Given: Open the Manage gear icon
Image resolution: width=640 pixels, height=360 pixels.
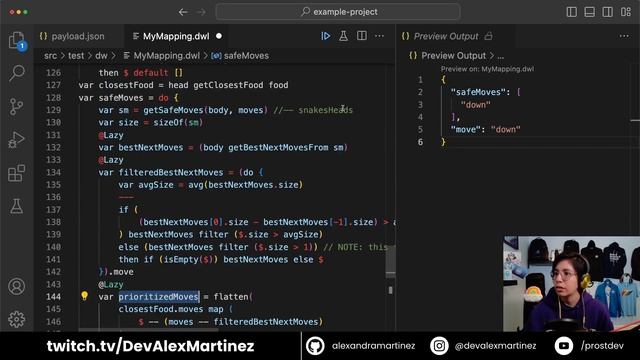Looking at the screenshot, I should tap(17, 319).
